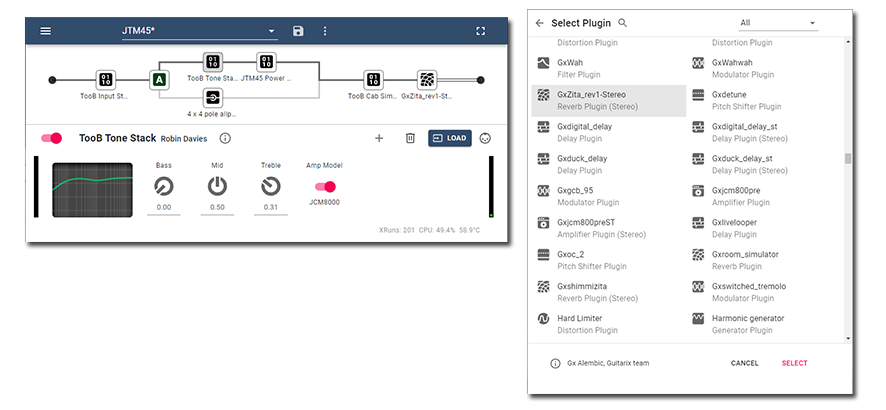Choose Gxshimmizita reverb plugin
The image size is (886, 410).
(609, 293)
